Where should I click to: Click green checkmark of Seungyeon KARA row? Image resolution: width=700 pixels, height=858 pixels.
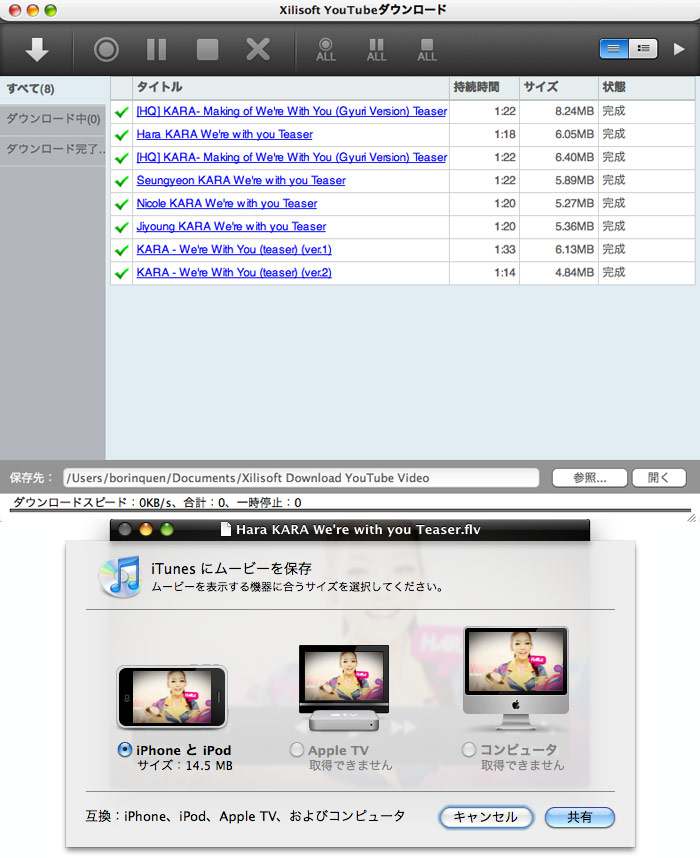(x=122, y=181)
